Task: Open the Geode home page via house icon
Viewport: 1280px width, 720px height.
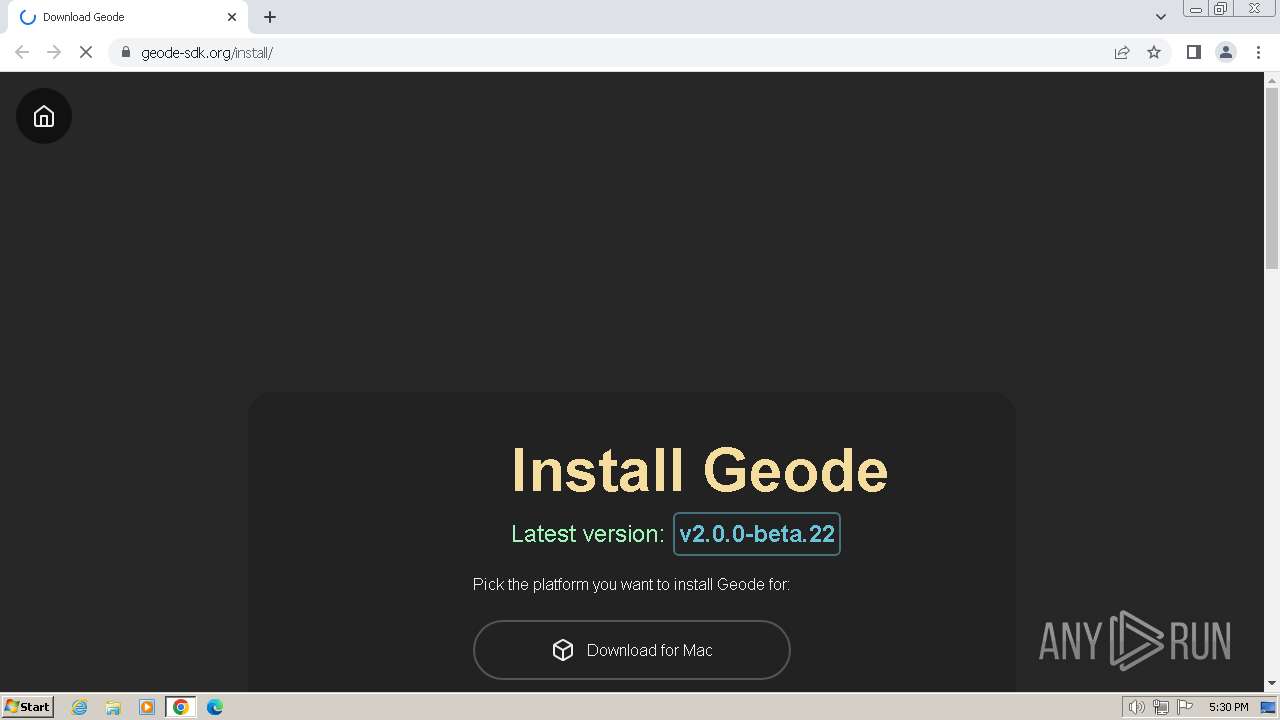Action: coord(44,116)
